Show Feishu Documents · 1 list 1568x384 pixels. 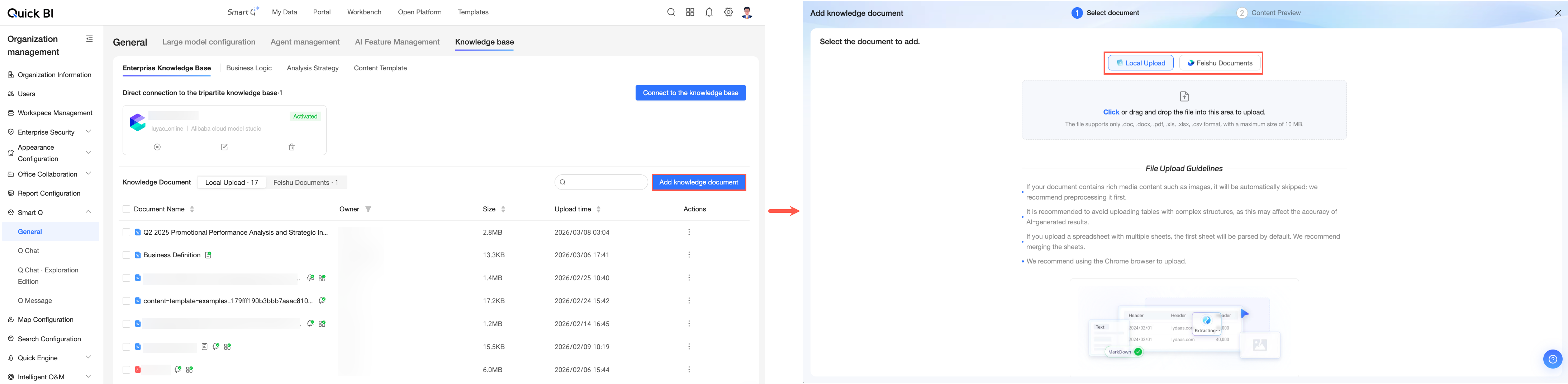click(306, 182)
